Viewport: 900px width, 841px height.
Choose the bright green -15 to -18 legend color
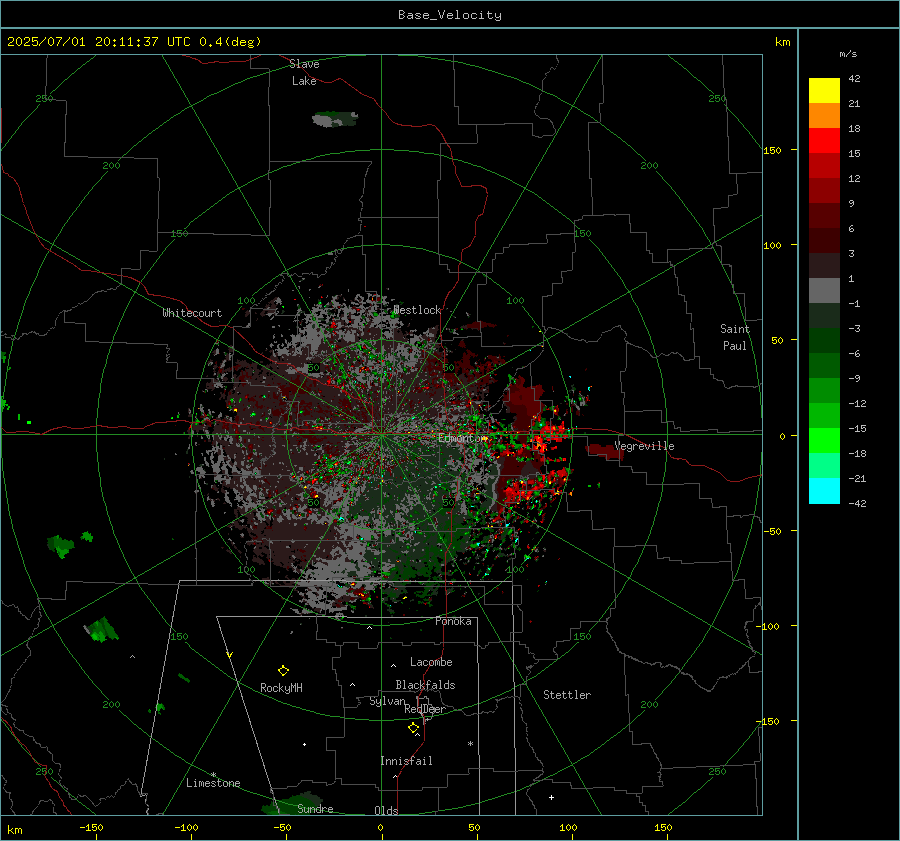(x=824, y=441)
